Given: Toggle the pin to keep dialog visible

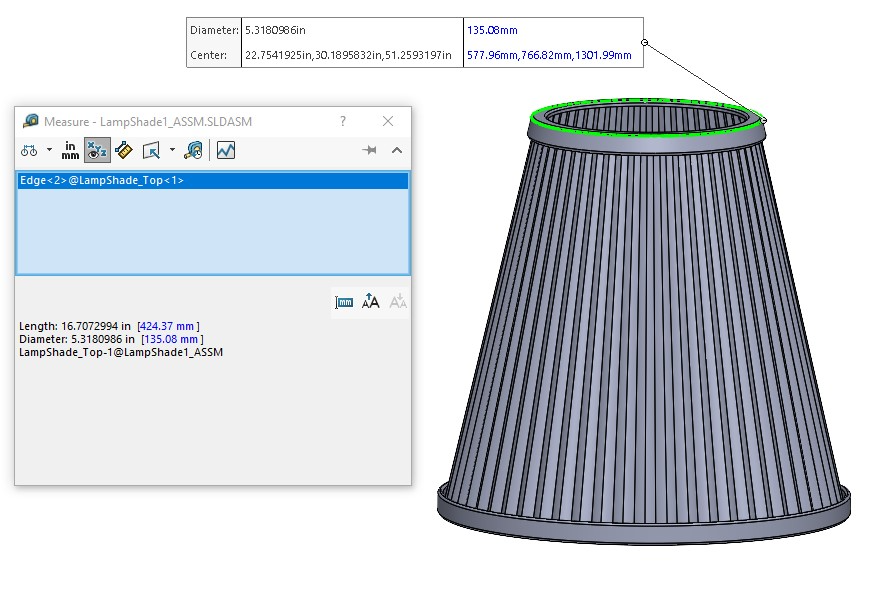Looking at the screenshot, I should [369, 150].
